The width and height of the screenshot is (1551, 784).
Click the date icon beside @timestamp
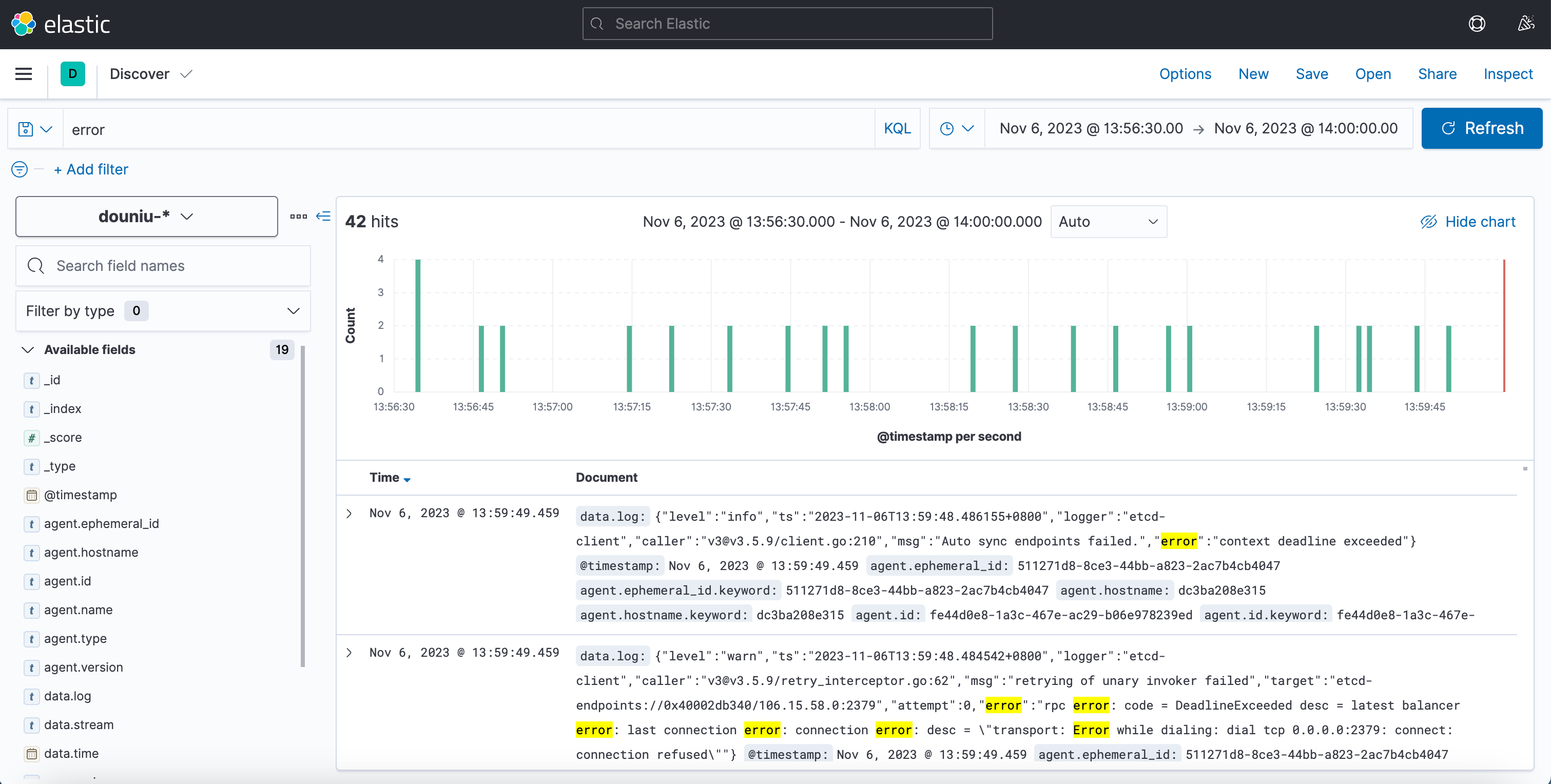(31, 495)
